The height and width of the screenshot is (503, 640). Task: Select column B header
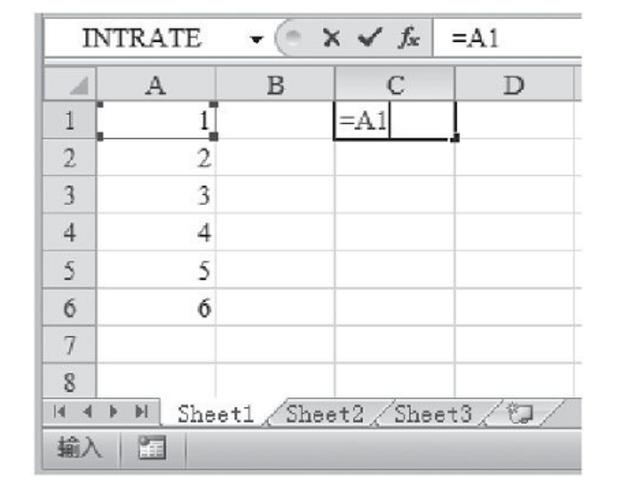(x=275, y=86)
